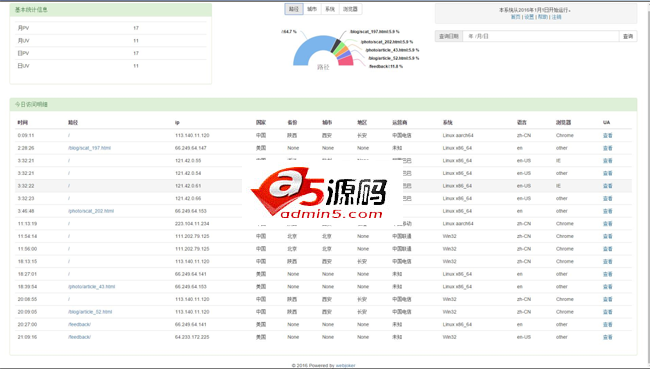Click the 日PV statistics row

111,53
